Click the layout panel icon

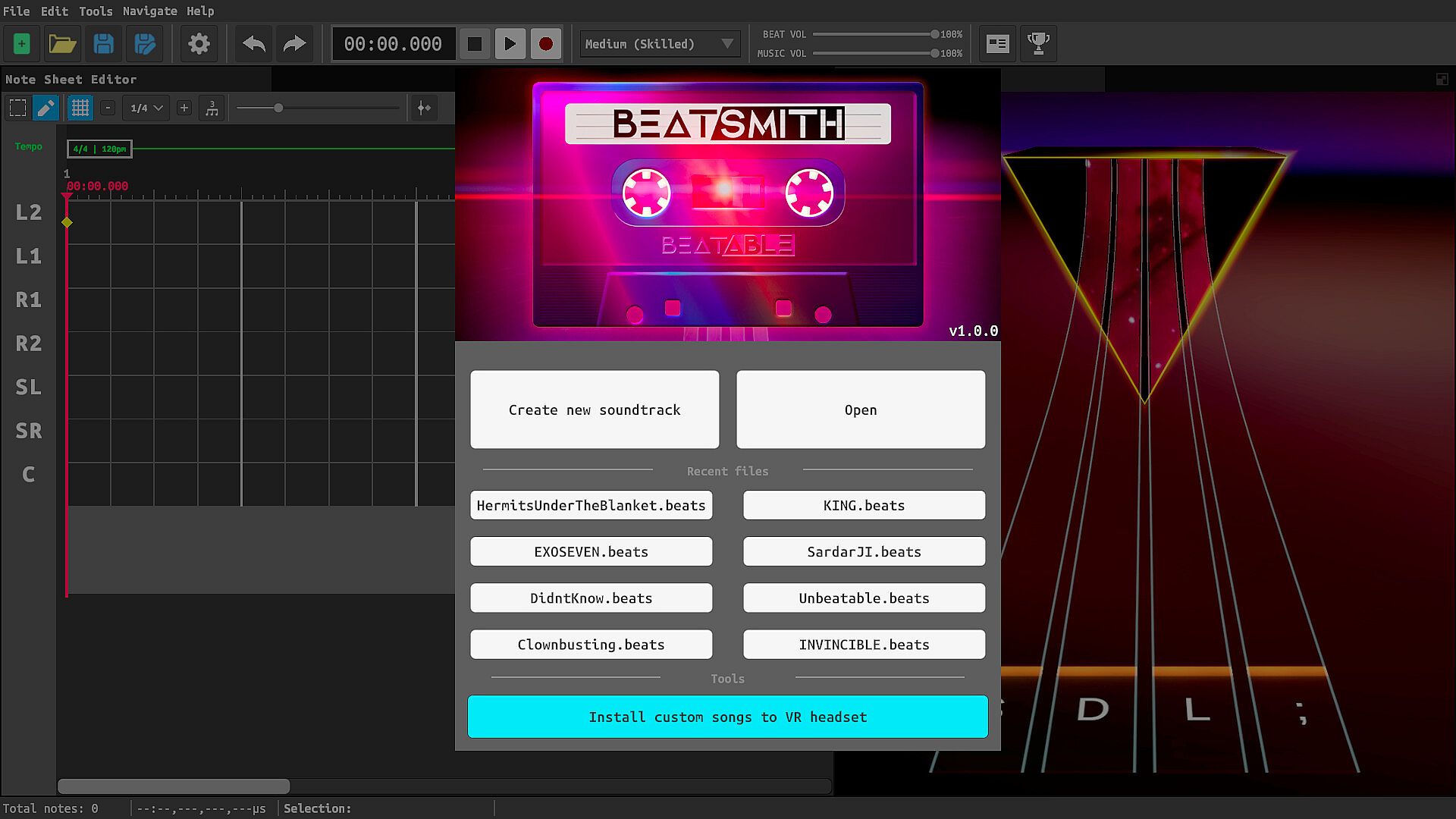coord(997,44)
